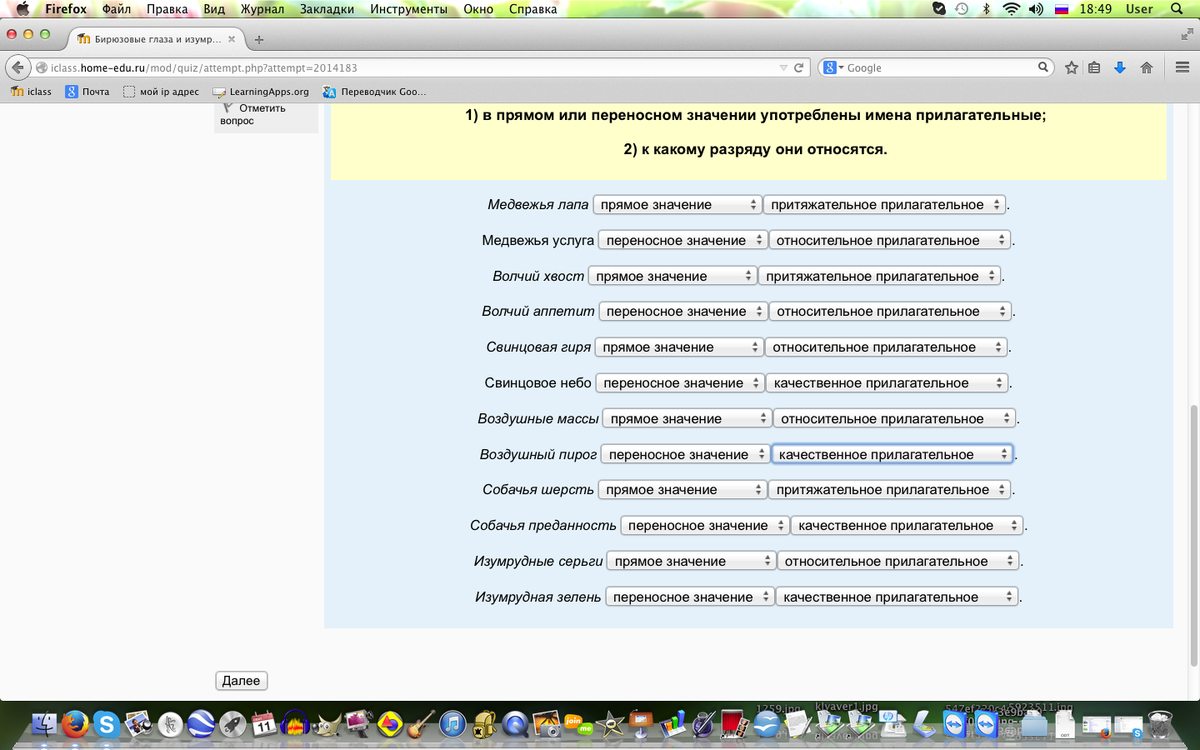1200x750 pixels.
Task: Open adjective-type dropdown for Свинцовое небо
Action: click(888, 383)
